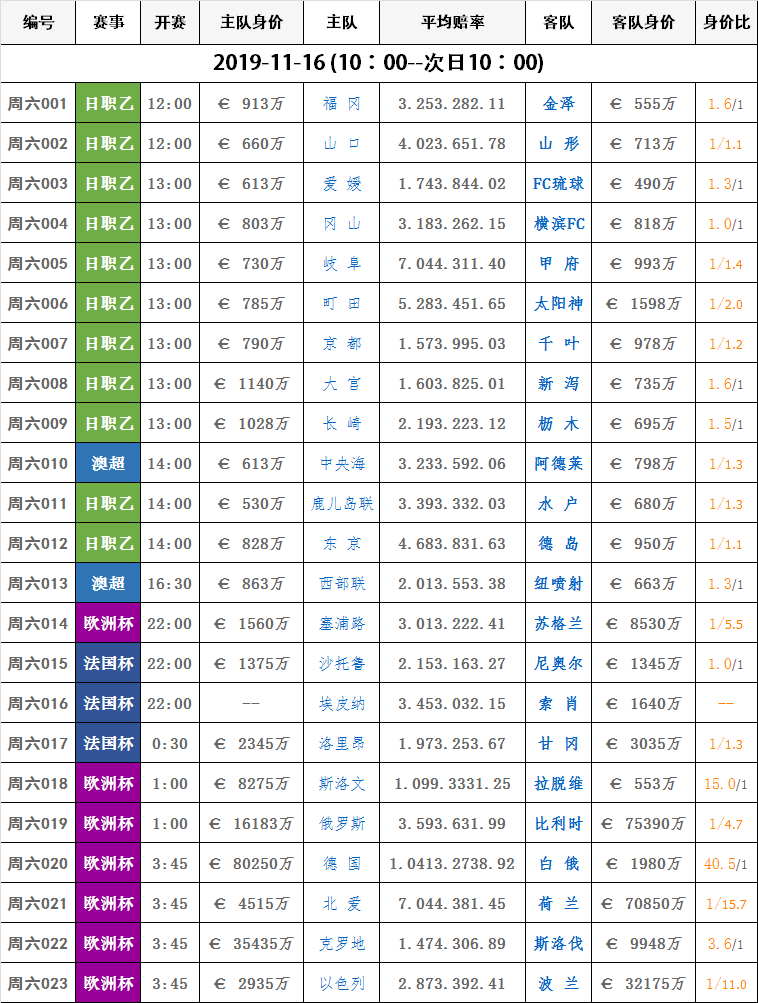Open away team 比利时 link
758x1003 pixels.
[559, 824]
